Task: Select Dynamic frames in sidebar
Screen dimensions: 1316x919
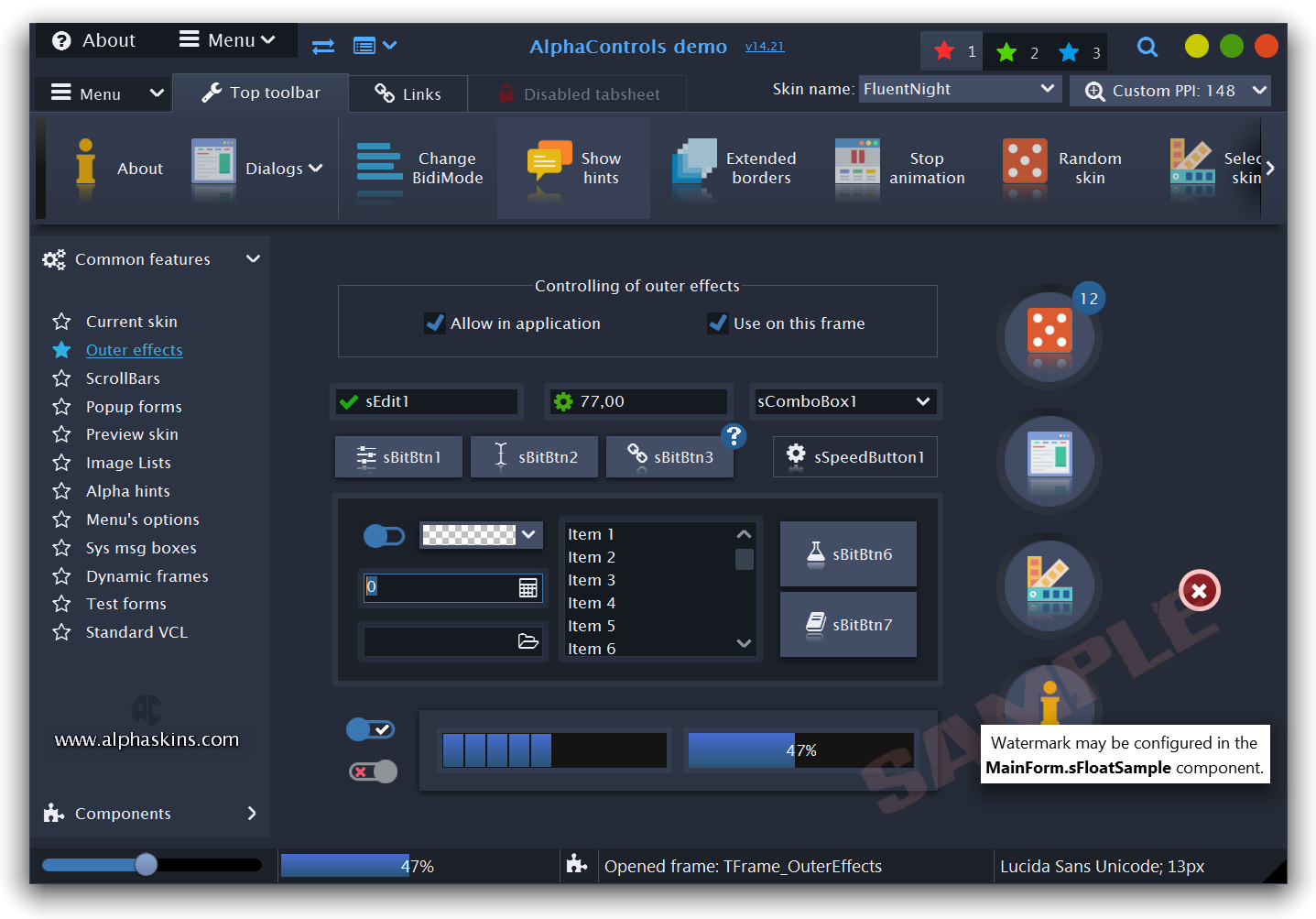Action: coord(147,576)
